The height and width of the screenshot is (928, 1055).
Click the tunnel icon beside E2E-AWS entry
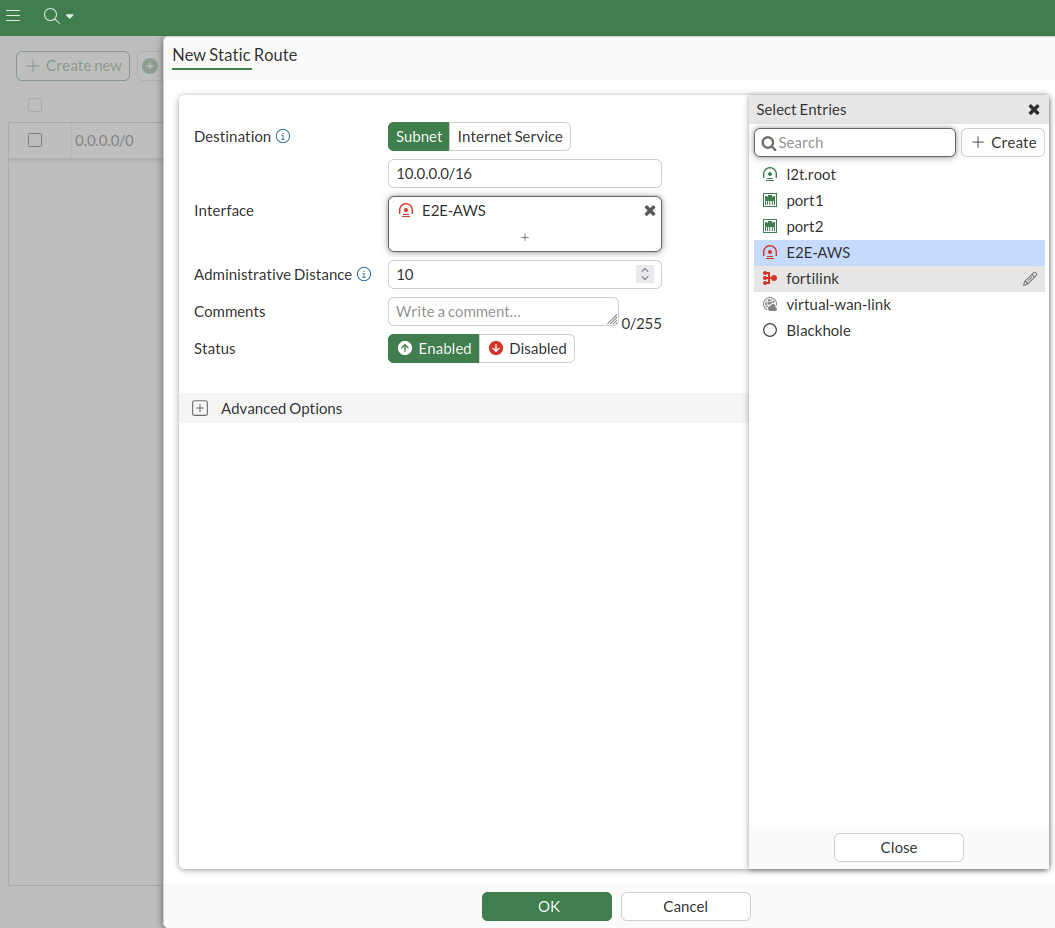[769, 252]
